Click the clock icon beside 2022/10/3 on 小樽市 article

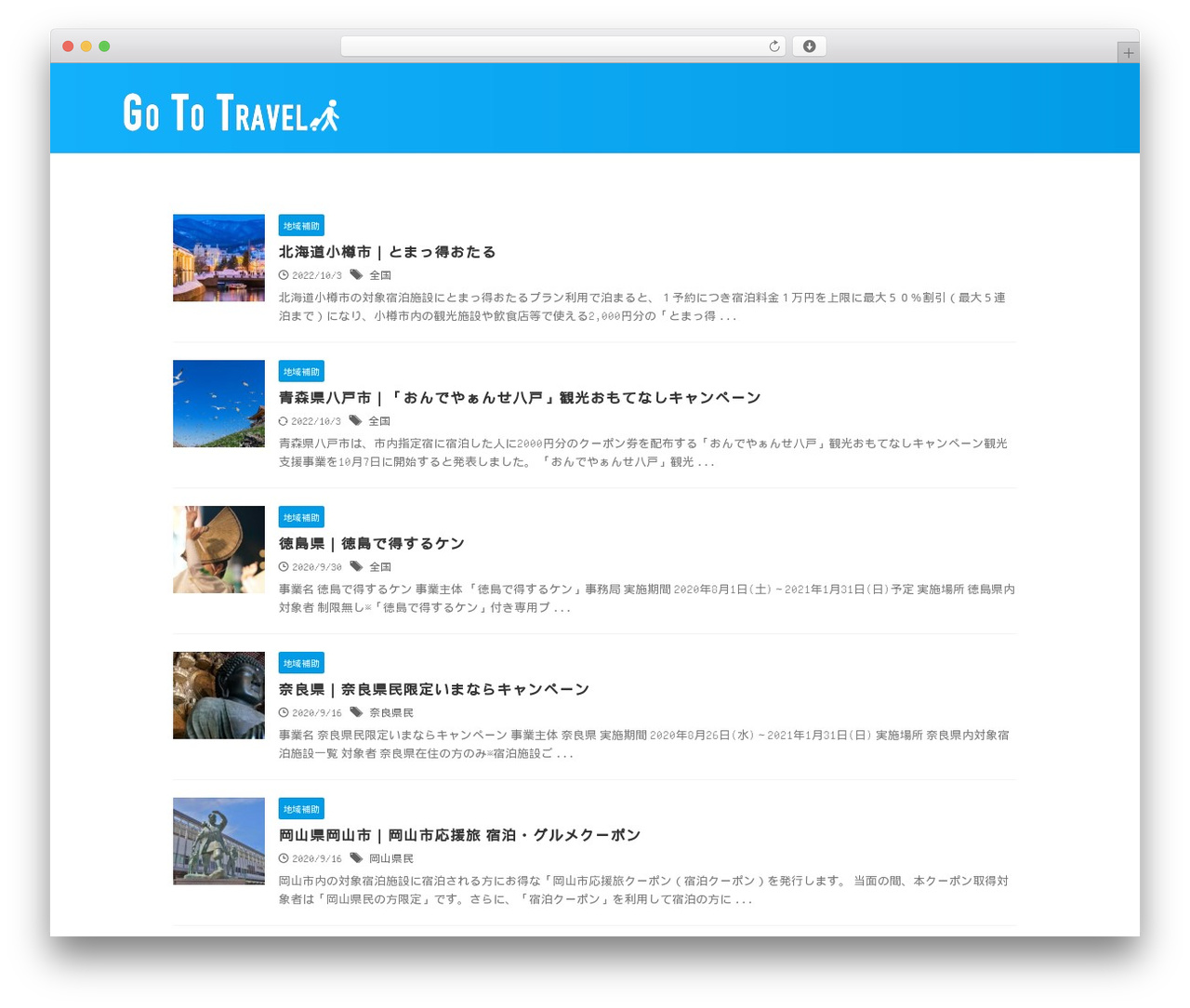tap(284, 275)
